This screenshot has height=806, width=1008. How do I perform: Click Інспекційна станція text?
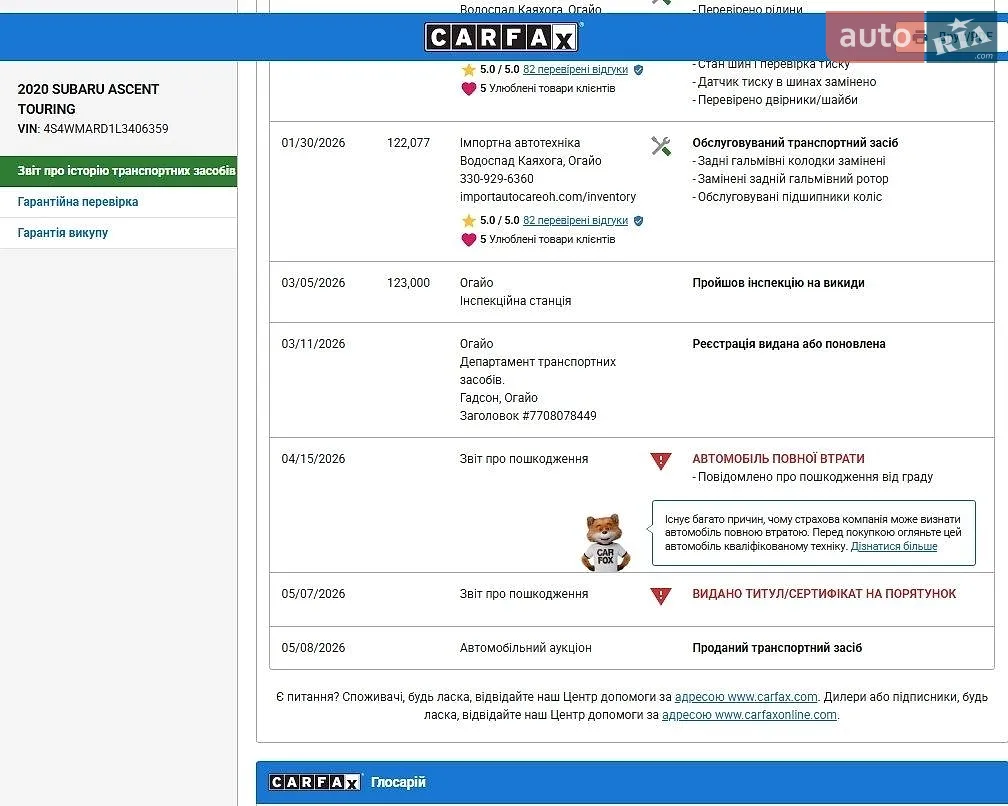[515, 301]
